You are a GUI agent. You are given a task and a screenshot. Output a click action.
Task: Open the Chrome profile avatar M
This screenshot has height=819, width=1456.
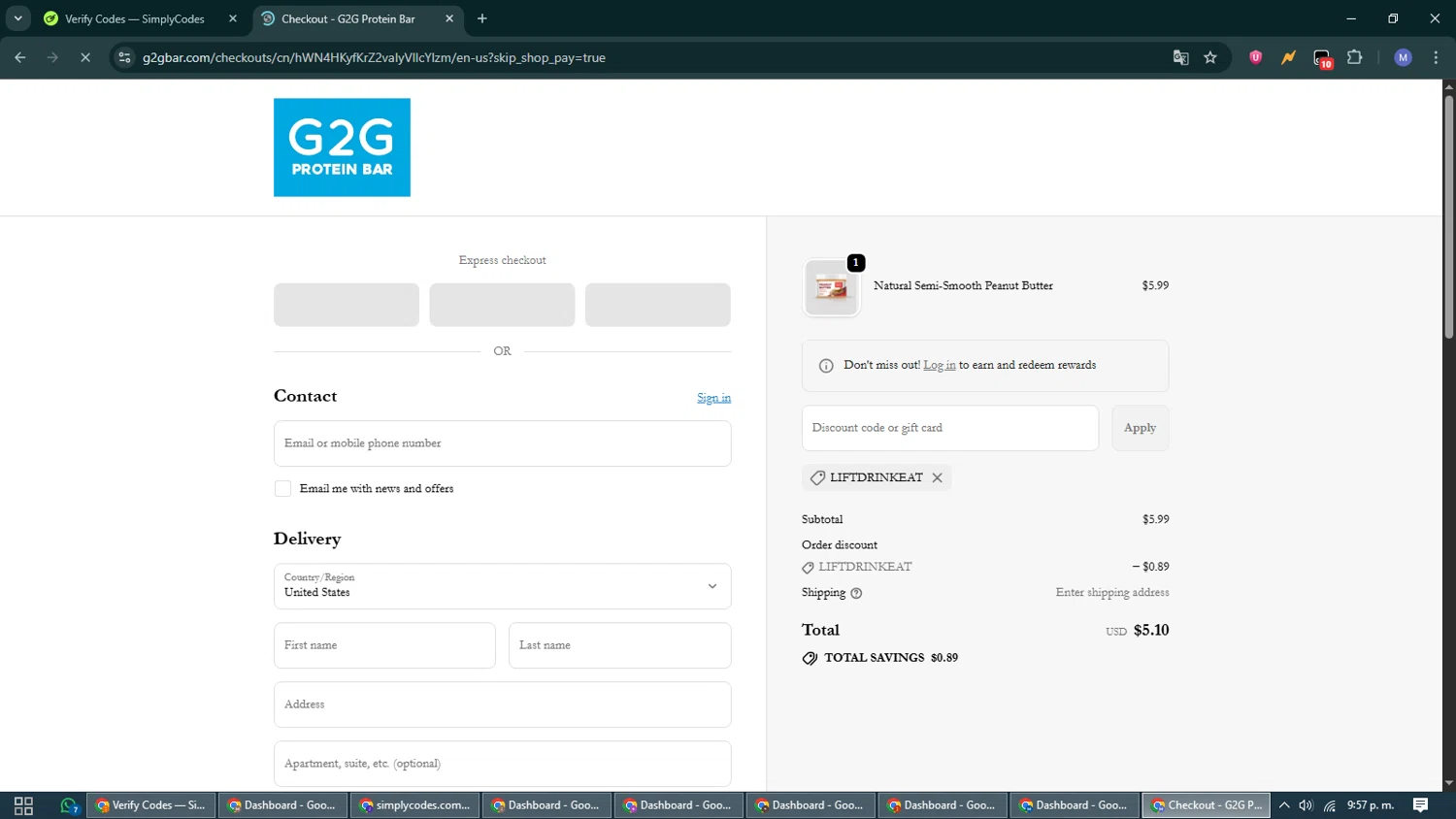tap(1403, 57)
